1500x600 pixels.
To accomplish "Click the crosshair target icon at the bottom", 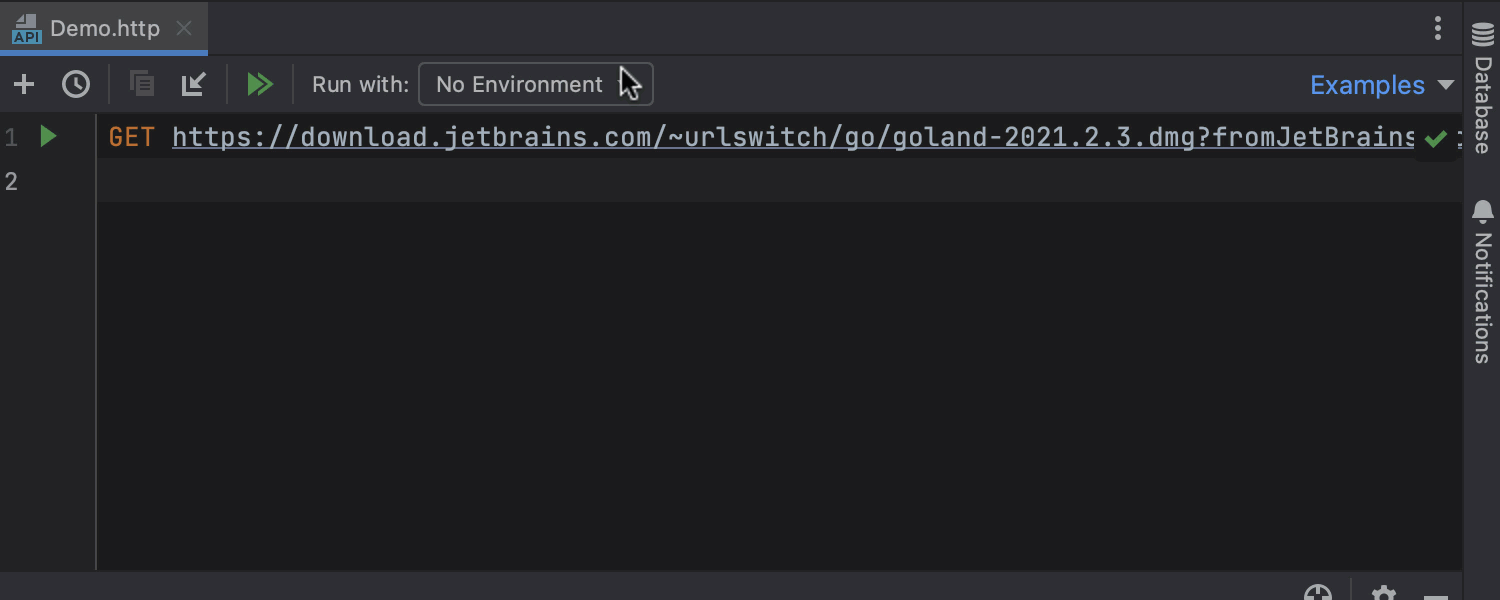I will [x=1318, y=594].
